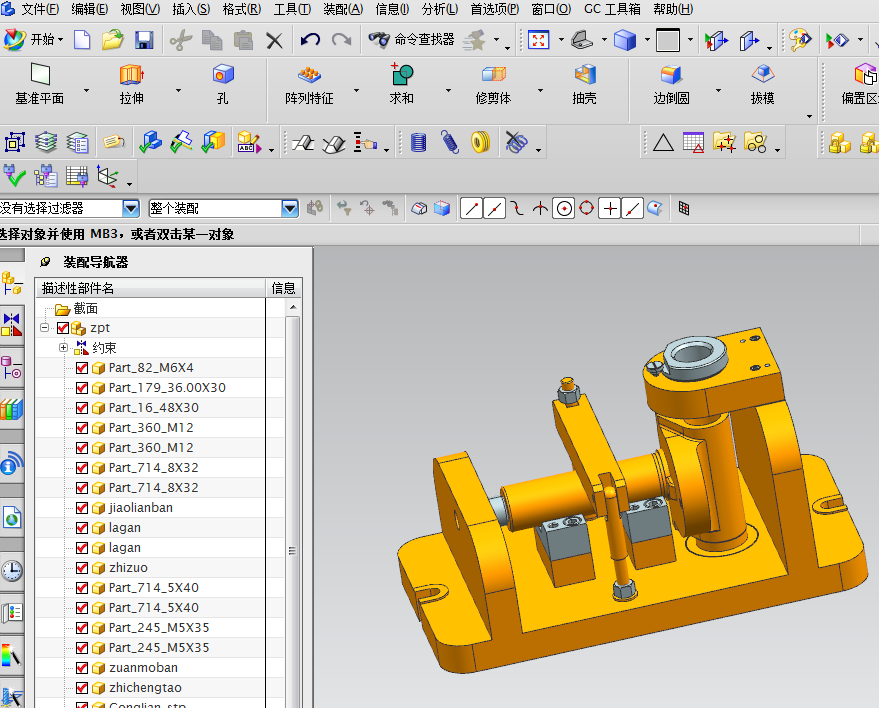The width and height of the screenshot is (879, 708).
Task: Click the assembly navigator vertical scrollbar
Action: click(292, 505)
